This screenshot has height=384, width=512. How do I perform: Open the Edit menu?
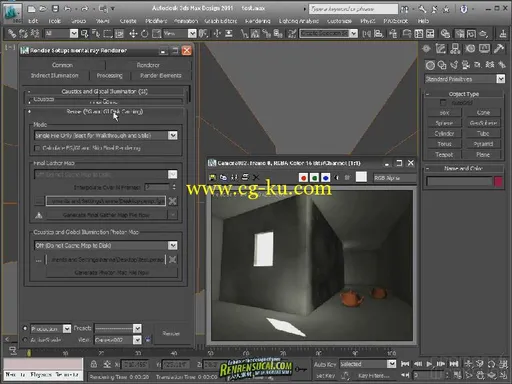click(x=33, y=21)
